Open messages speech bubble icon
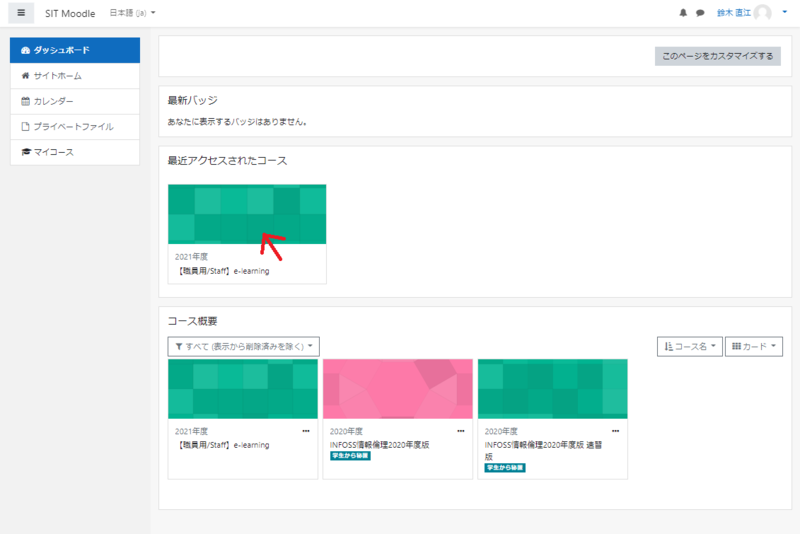The image size is (800, 534). pyautogui.click(x=700, y=13)
